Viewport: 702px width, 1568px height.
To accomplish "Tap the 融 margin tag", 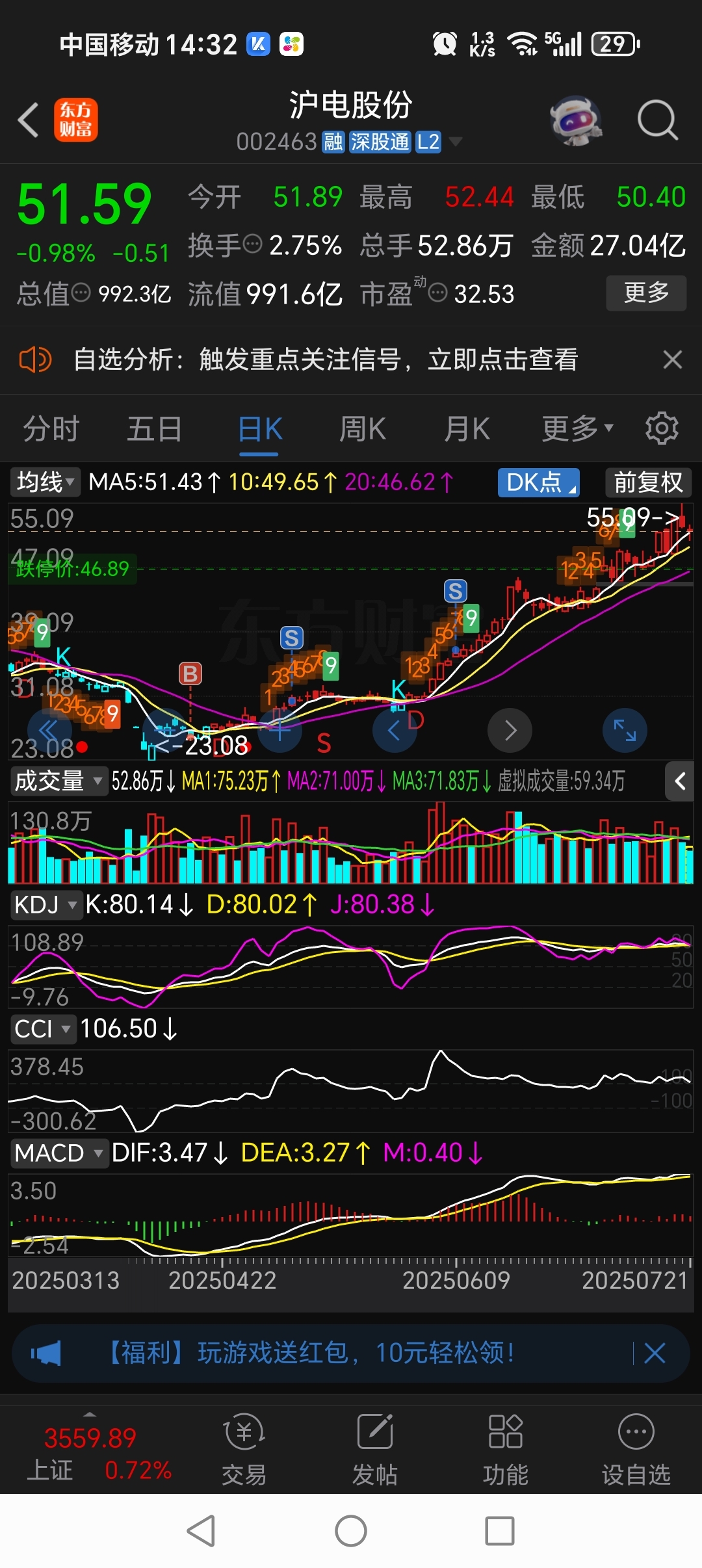I will tap(333, 142).
